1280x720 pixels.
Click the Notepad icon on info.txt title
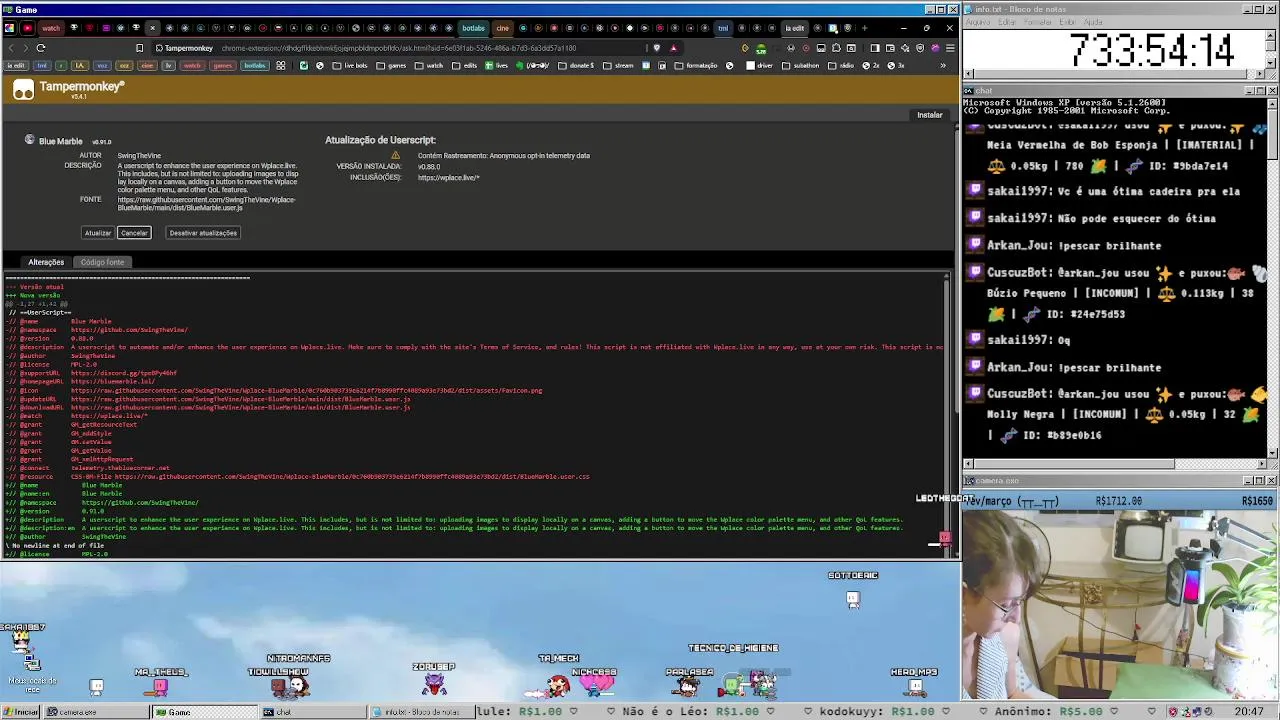coord(970,9)
